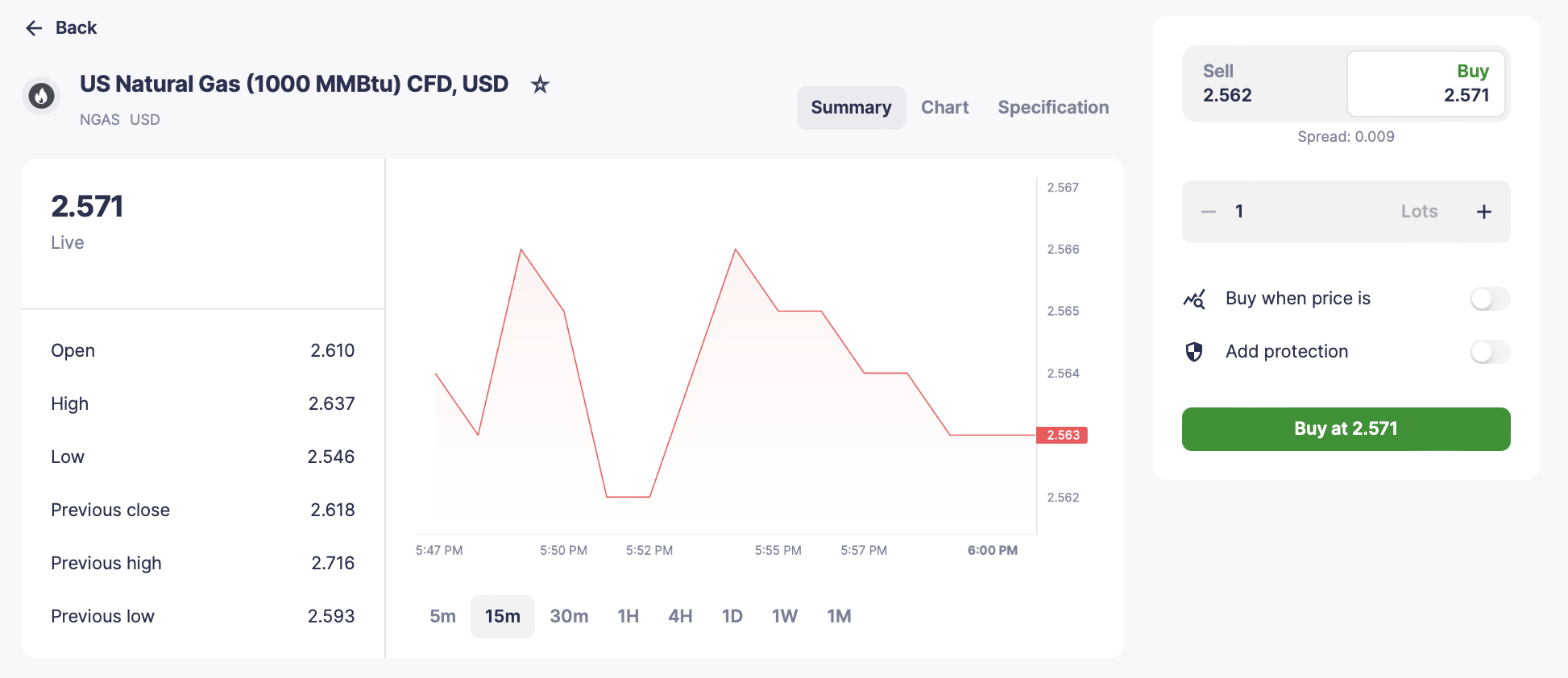The width and height of the screenshot is (1568, 678).
Task: Click the US Natural Gas CFD title
Action: pos(294,85)
